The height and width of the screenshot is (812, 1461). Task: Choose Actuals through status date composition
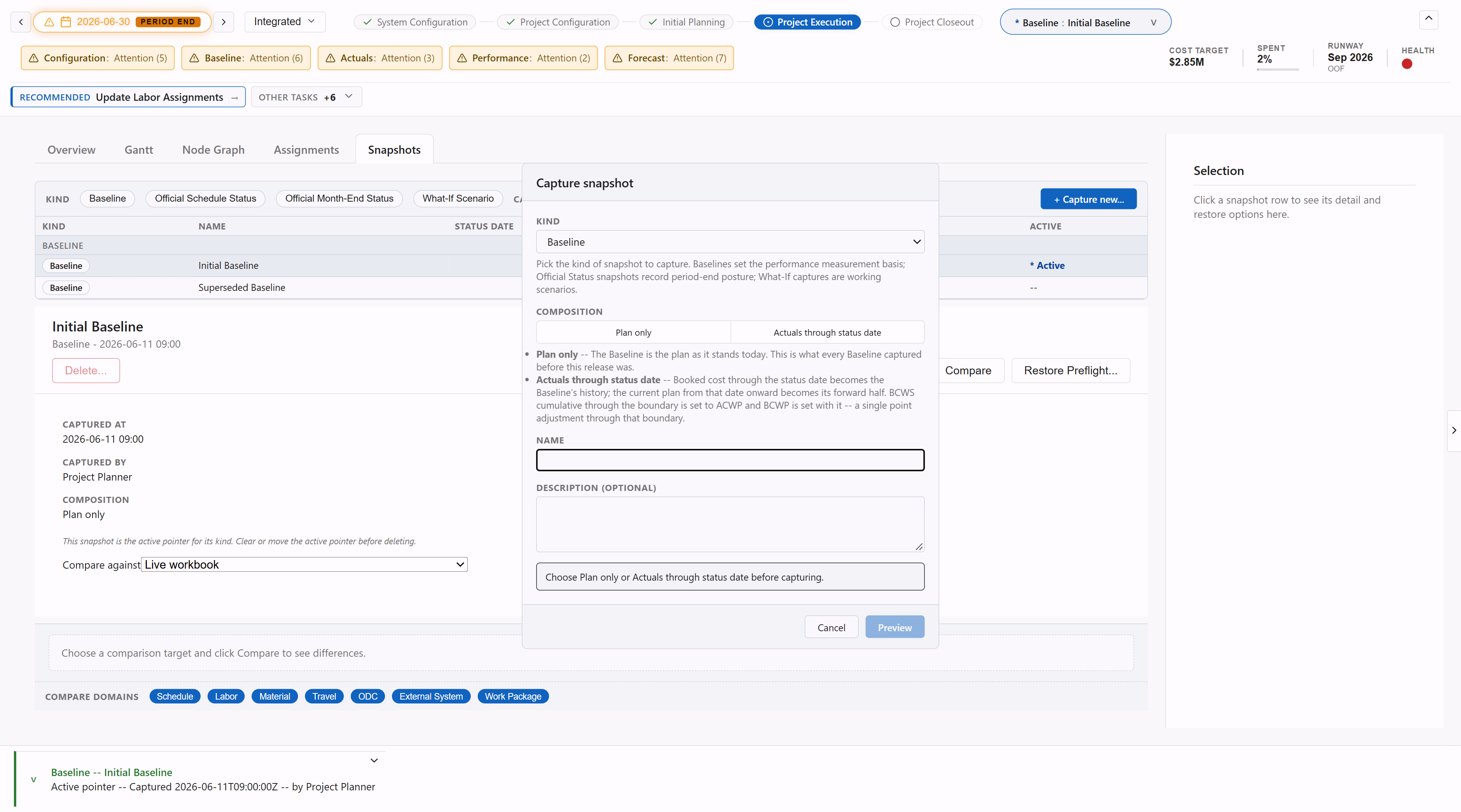tap(827, 332)
